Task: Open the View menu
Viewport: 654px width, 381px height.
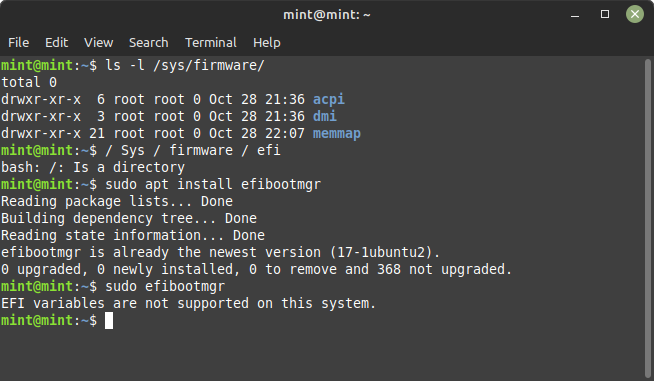Action: (x=98, y=43)
